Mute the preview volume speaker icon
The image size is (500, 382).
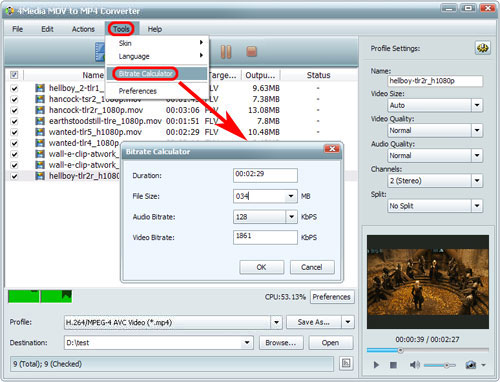[414, 365]
